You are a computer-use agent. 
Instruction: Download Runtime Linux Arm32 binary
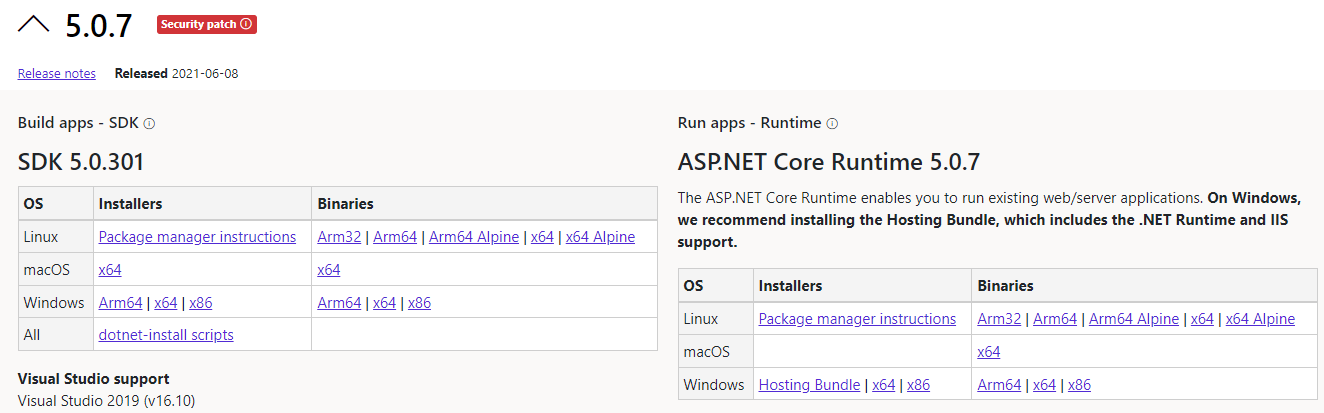coord(999,319)
